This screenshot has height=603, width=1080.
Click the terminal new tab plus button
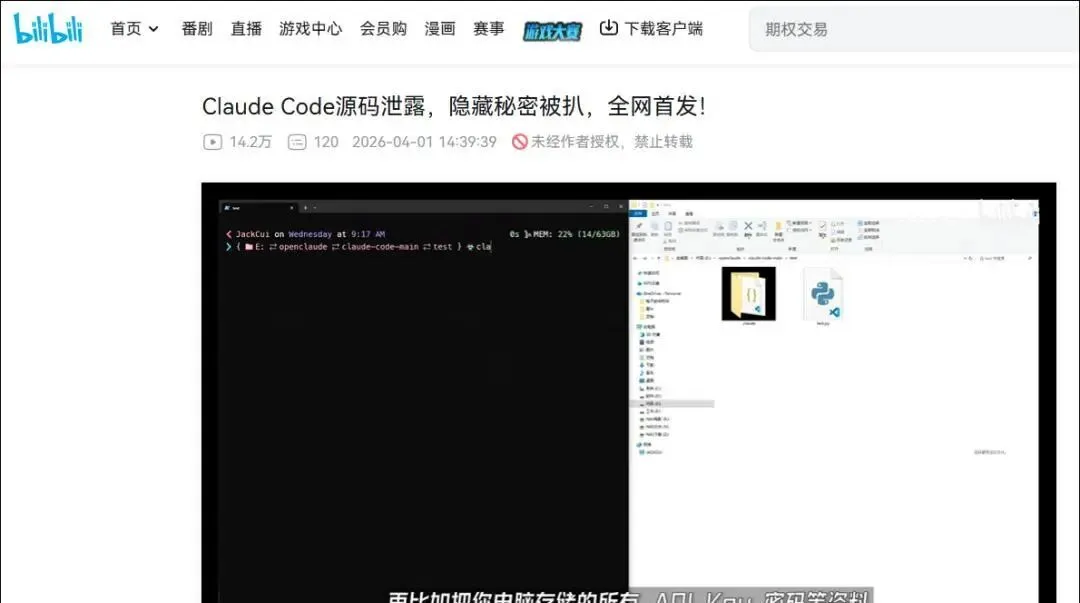point(305,207)
